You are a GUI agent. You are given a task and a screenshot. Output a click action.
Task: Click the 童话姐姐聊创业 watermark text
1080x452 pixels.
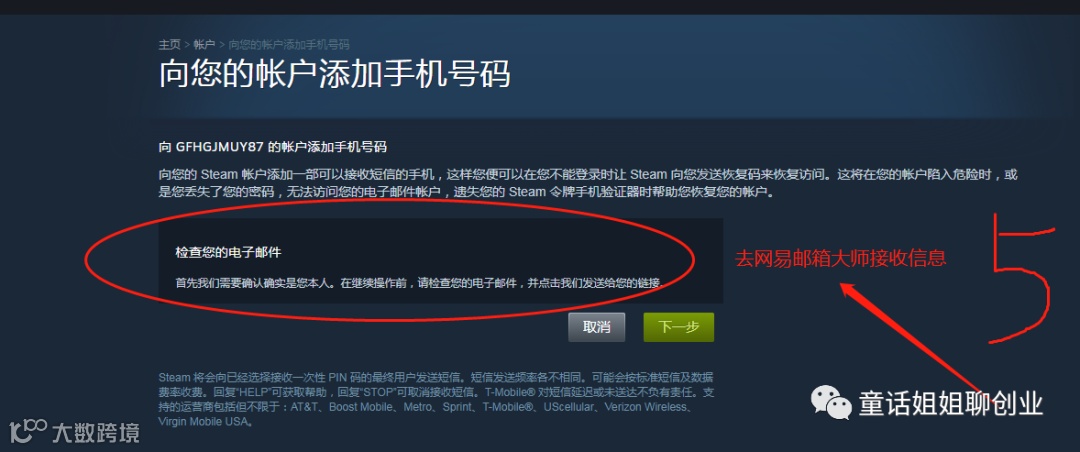(x=951, y=404)
